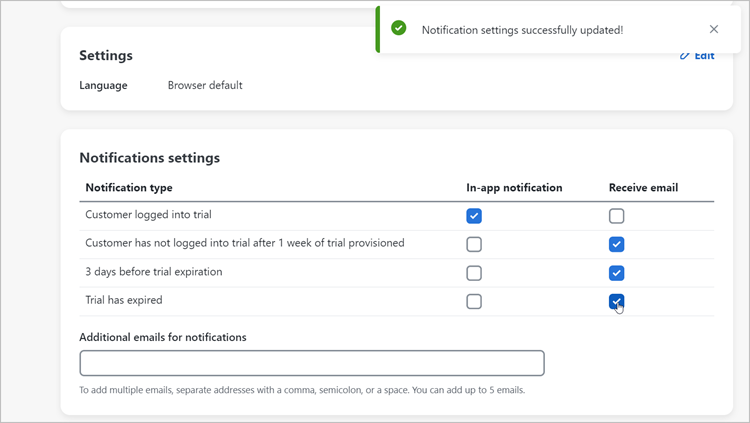Enable email for Customer logged into trial
Viewport: 750px width, 423px height.
[616, 216]
